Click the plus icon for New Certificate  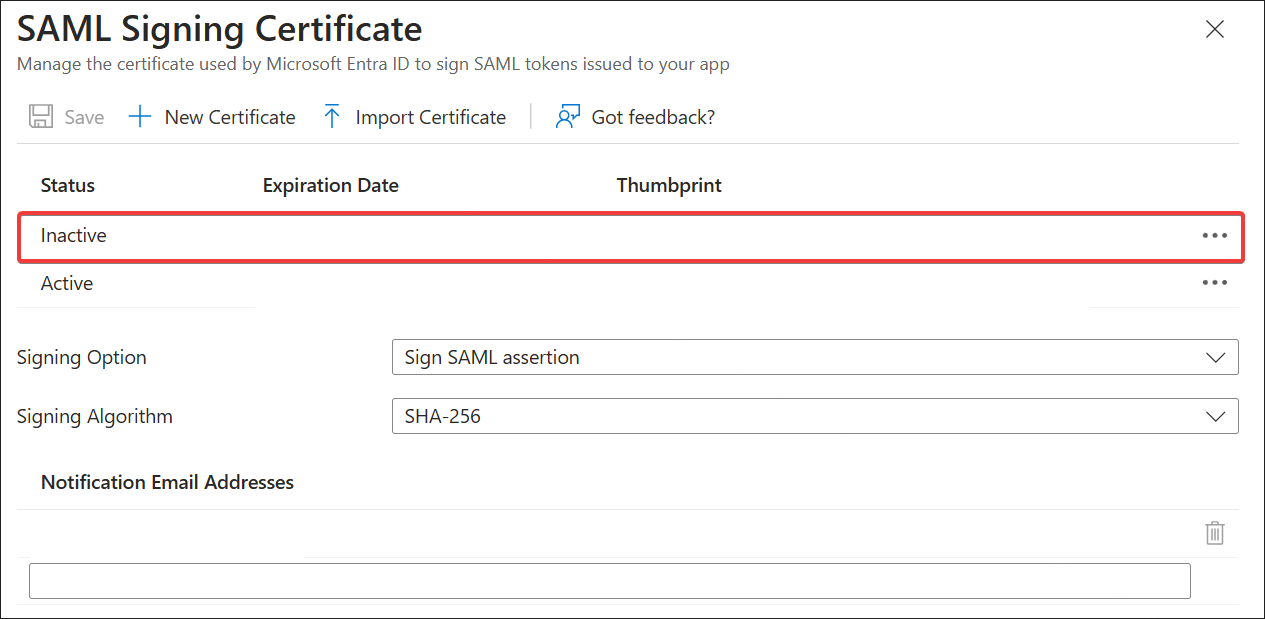140,117
